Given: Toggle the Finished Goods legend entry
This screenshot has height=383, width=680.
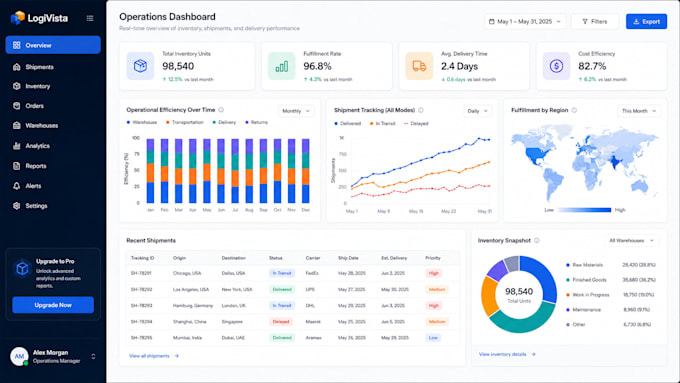Looking at the screenshot, I should click(611, 280).
